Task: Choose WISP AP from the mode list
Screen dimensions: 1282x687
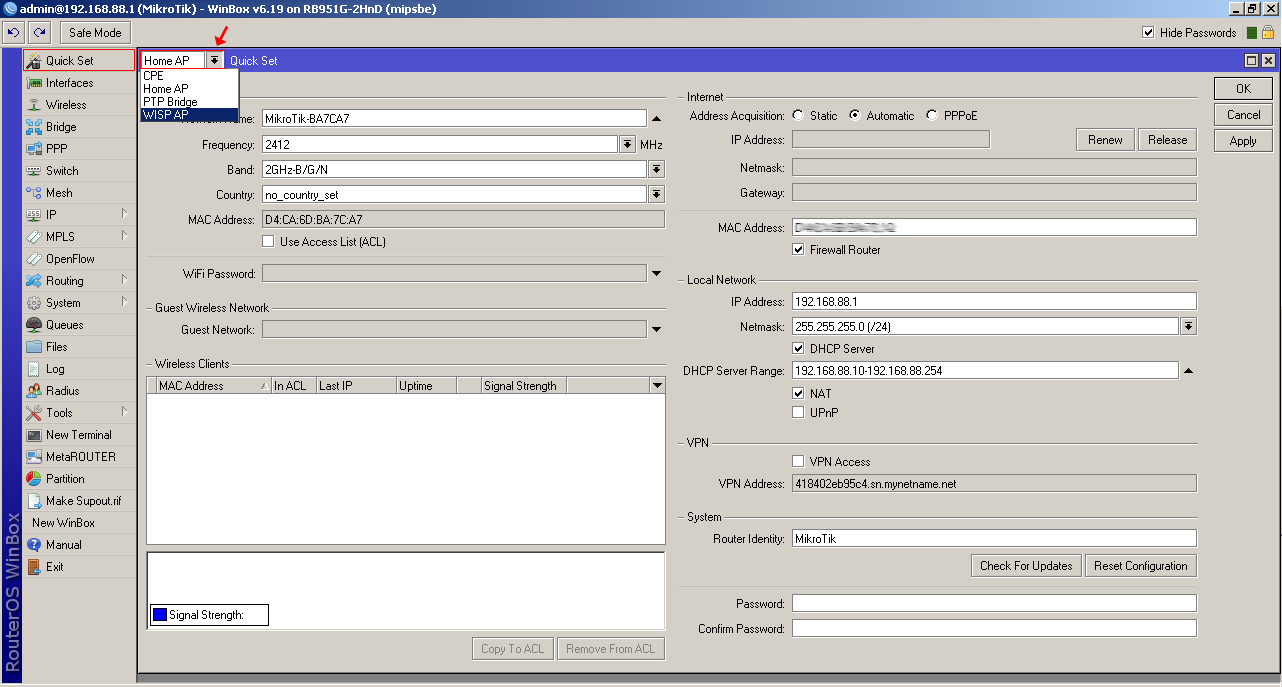Action: point(189,115)
